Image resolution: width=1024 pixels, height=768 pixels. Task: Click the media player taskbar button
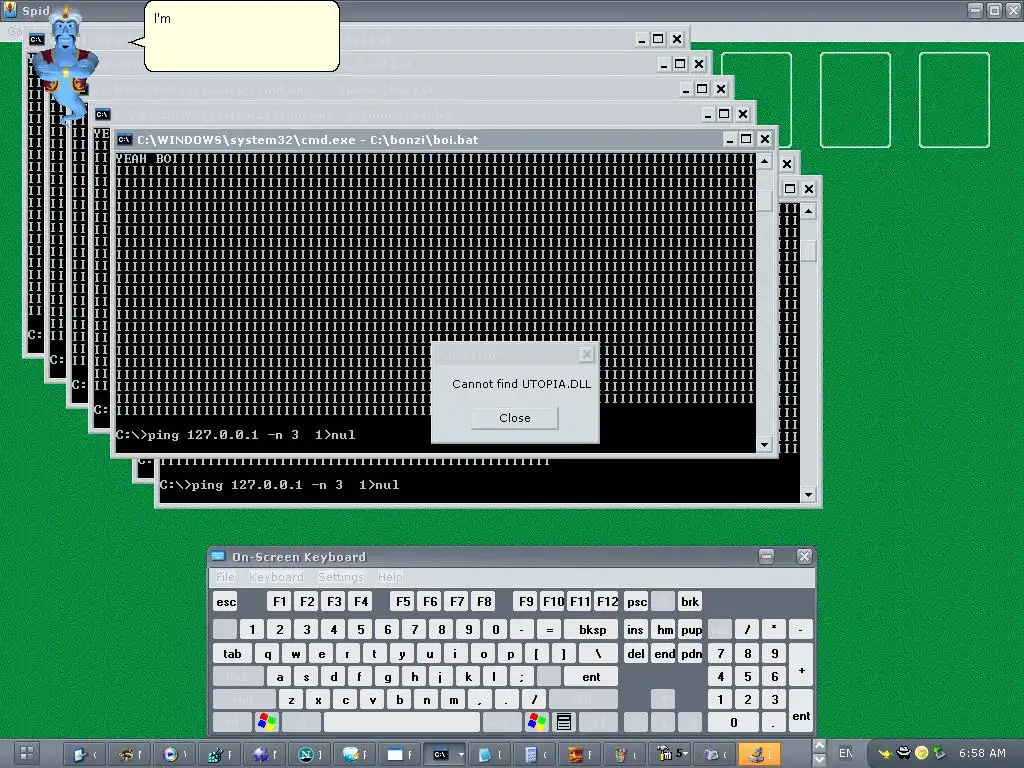pyautogui.click(x=175, y=754)
